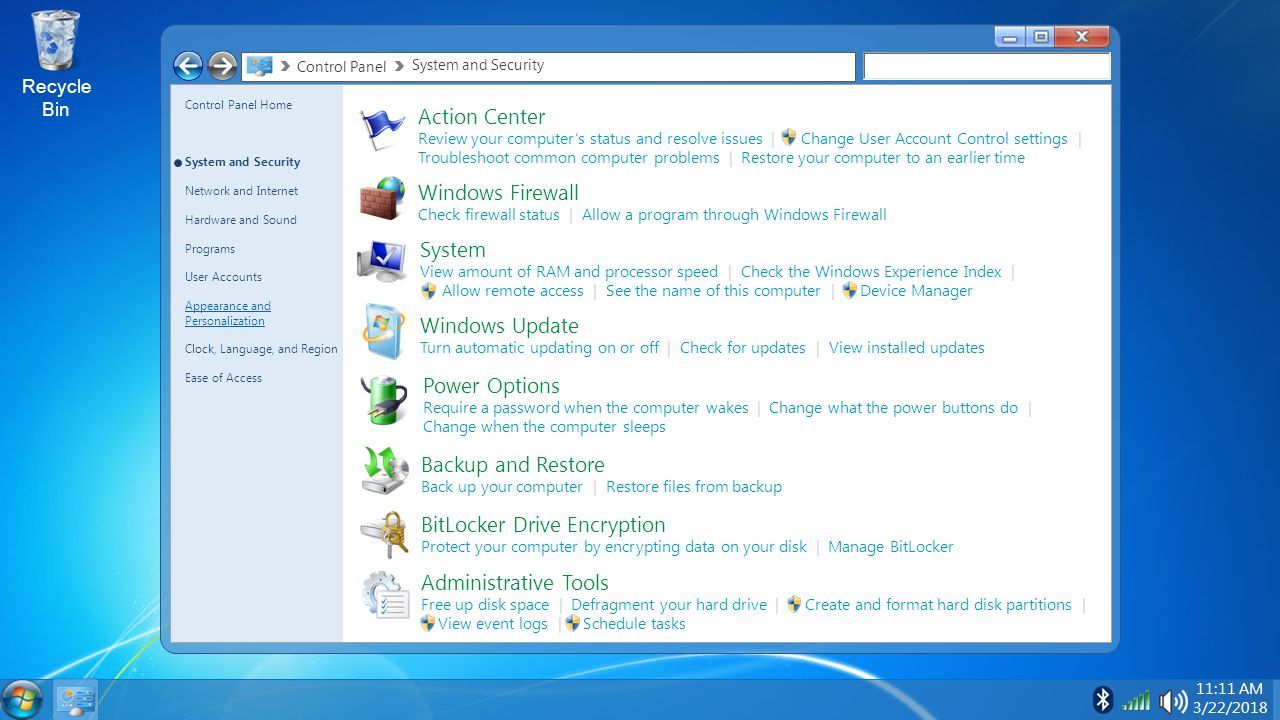1280x720 pixels.
Task: Click Check the Windows Experience Index link
Action: pos(871,272)
